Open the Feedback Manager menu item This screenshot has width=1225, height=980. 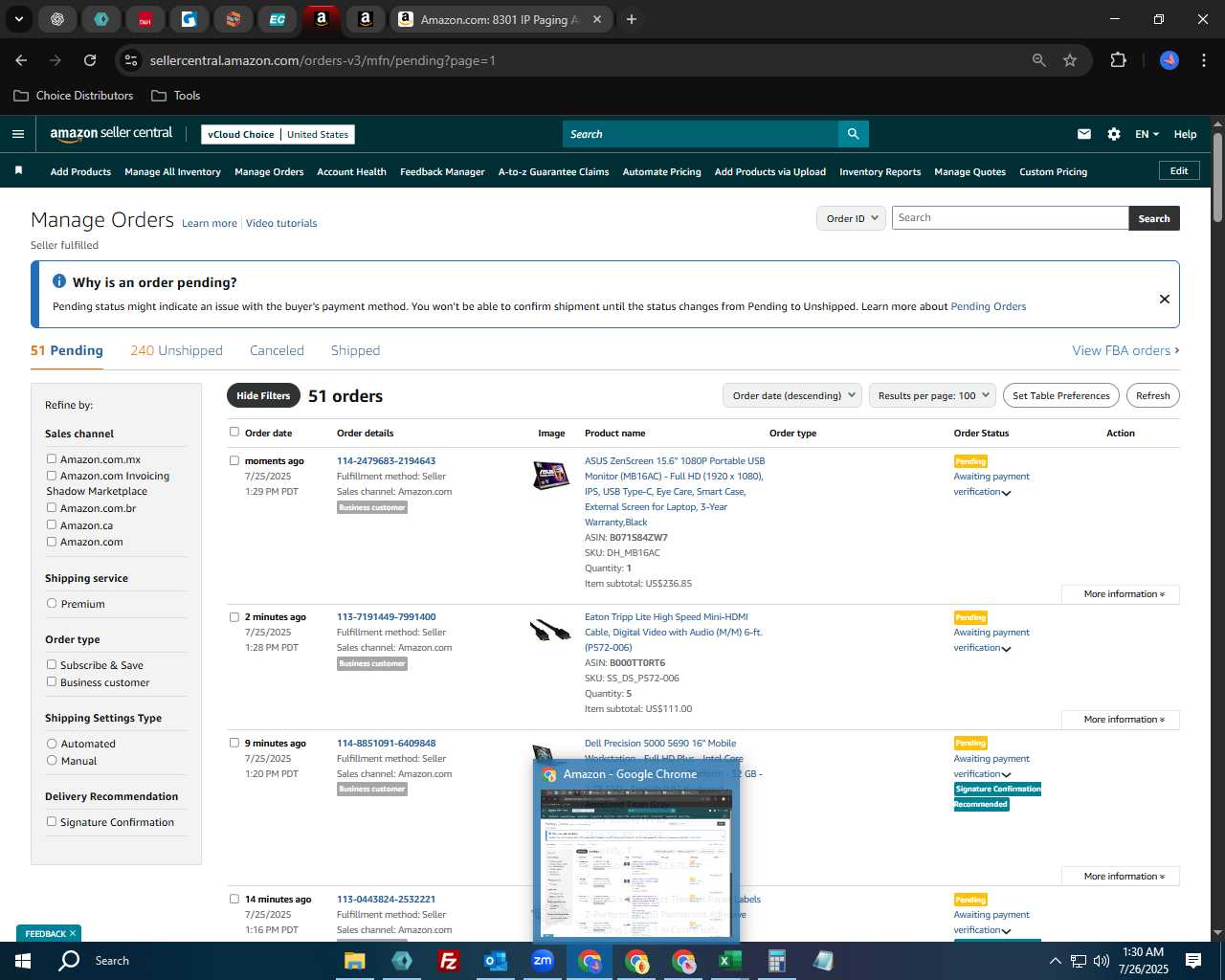(442, 172)
